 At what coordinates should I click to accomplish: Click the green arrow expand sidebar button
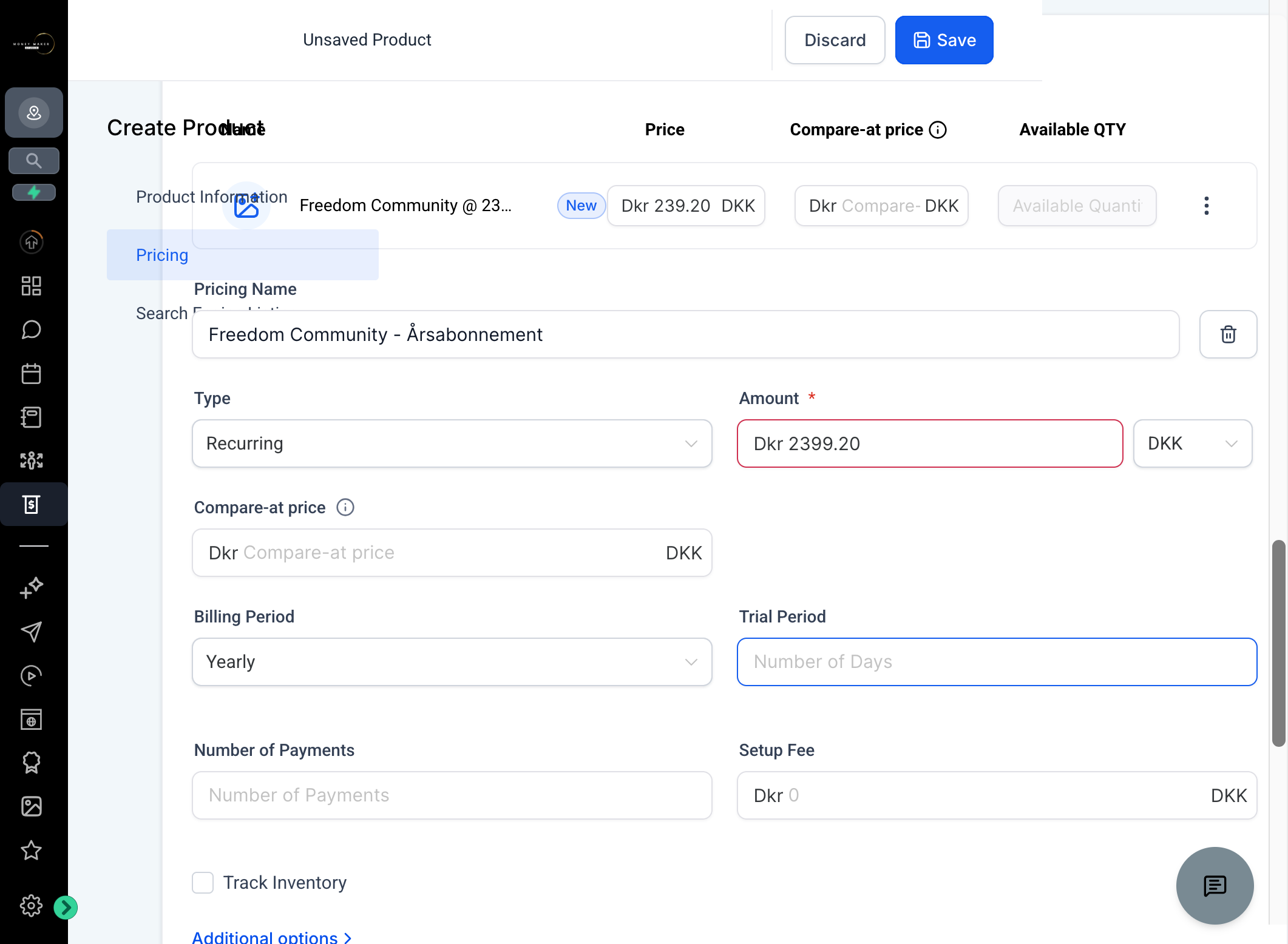[x=66, y=908]
